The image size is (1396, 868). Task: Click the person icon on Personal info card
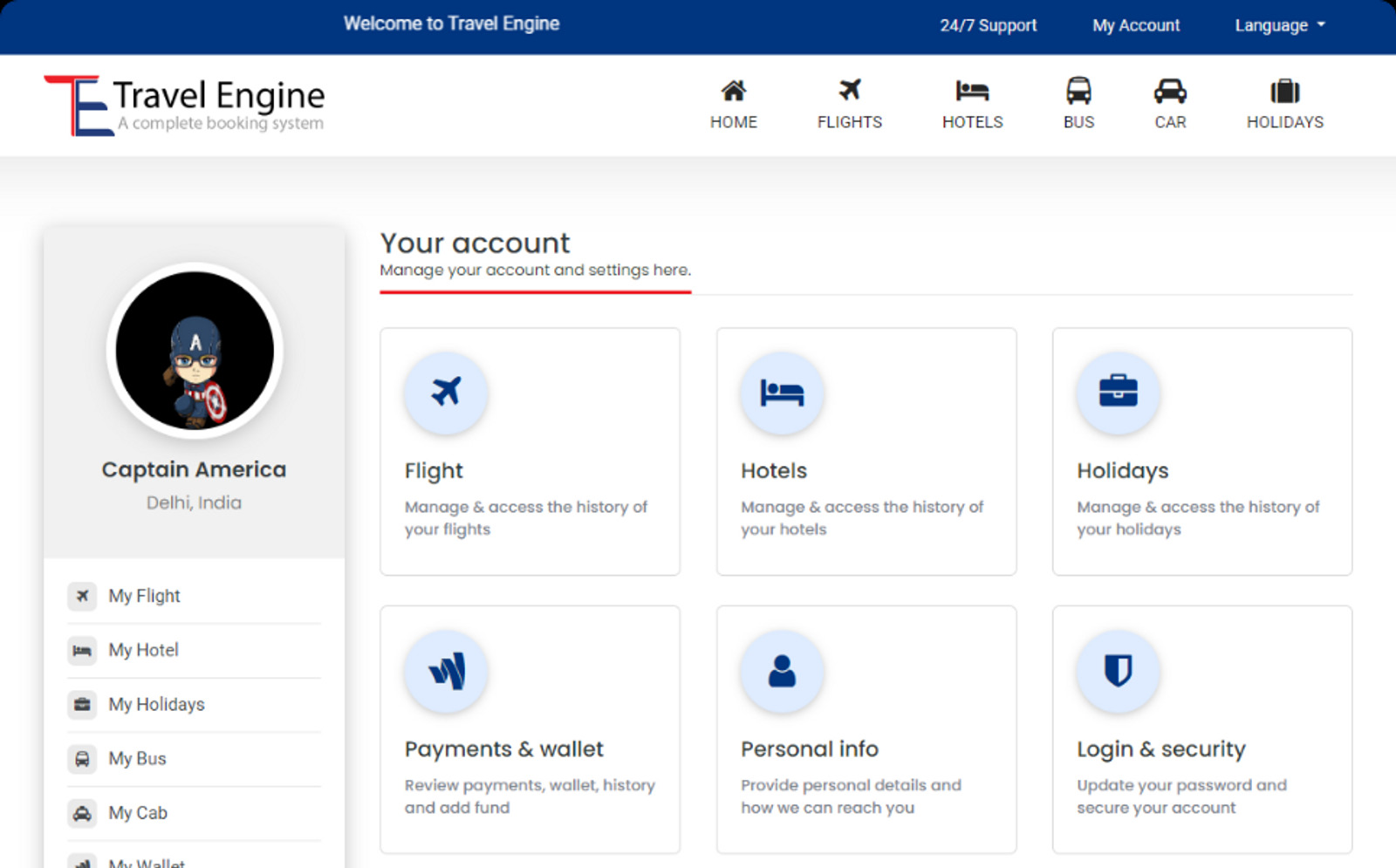(782, 672)
